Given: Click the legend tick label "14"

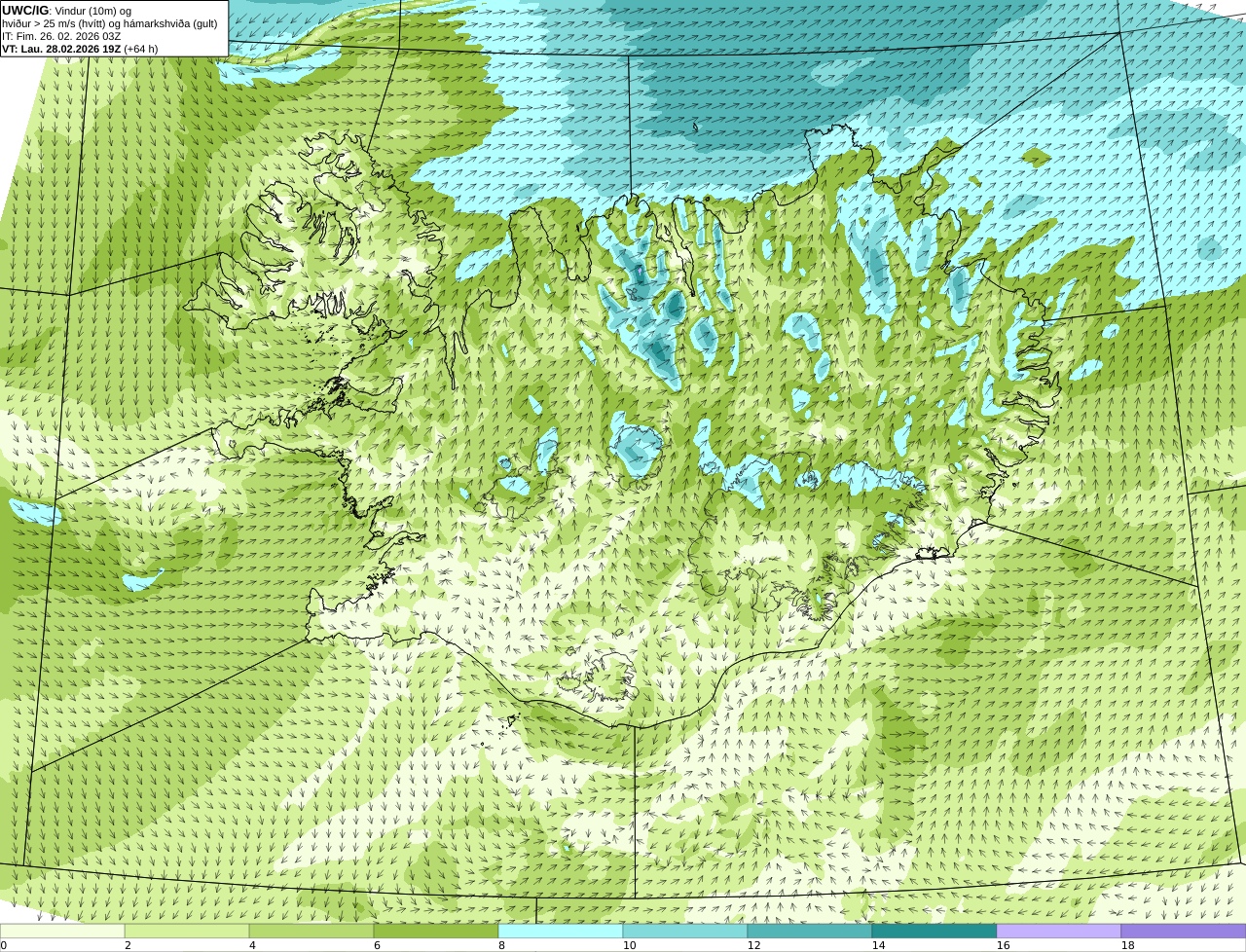Looking at the screenshot, I should [x=879, y=945].
